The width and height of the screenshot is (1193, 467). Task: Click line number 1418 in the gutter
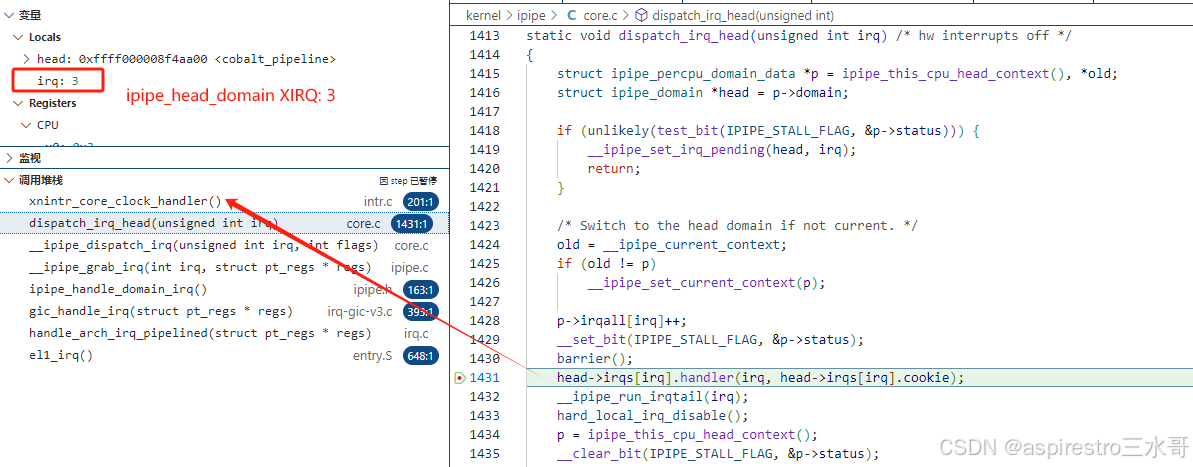485,131
